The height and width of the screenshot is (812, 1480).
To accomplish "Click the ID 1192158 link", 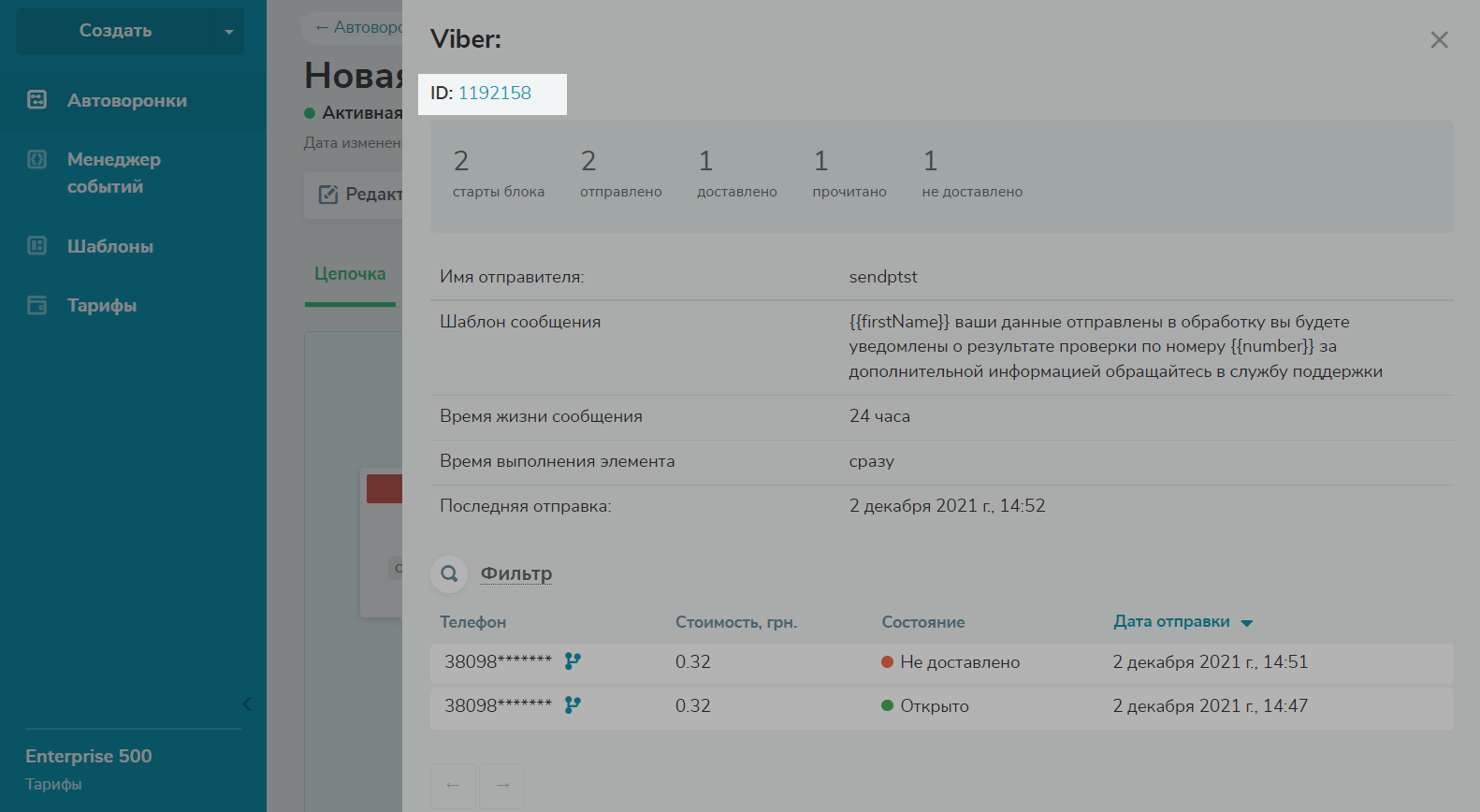I will click(494, 94).
